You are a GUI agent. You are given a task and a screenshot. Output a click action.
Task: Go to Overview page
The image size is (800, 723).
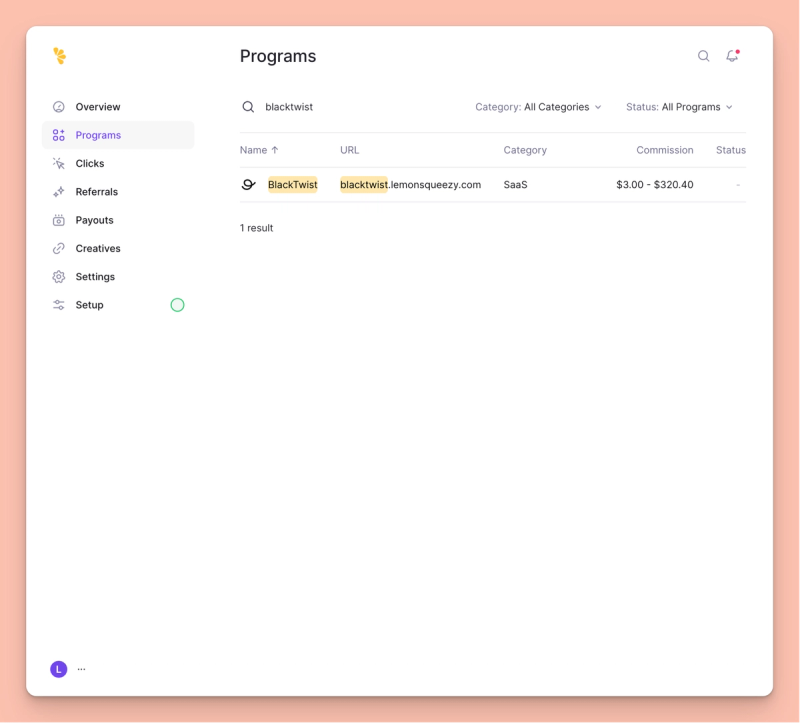tap(118, 107)
